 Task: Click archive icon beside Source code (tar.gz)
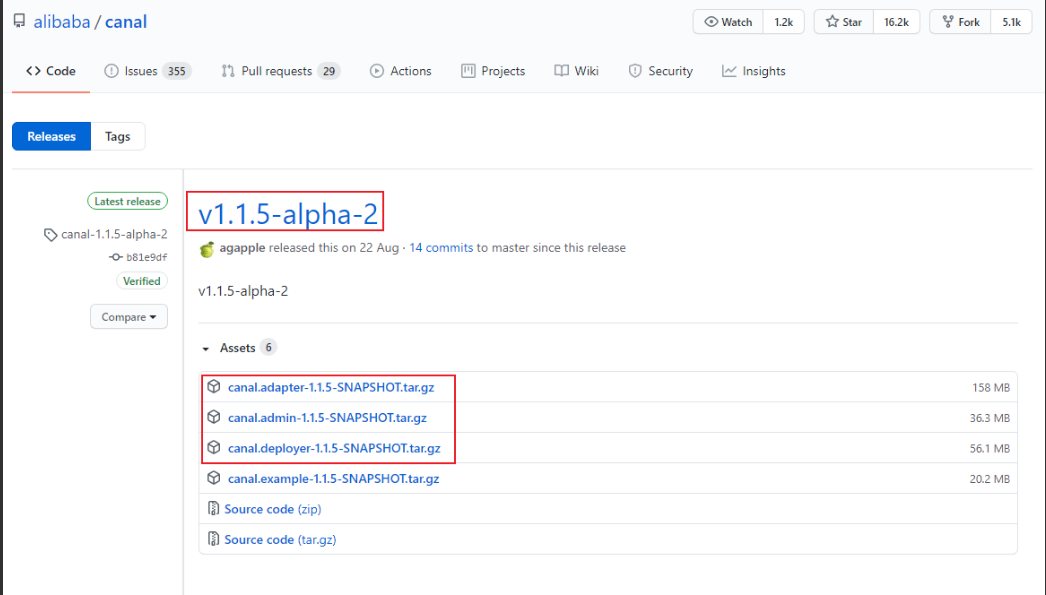tap(213, 539)
